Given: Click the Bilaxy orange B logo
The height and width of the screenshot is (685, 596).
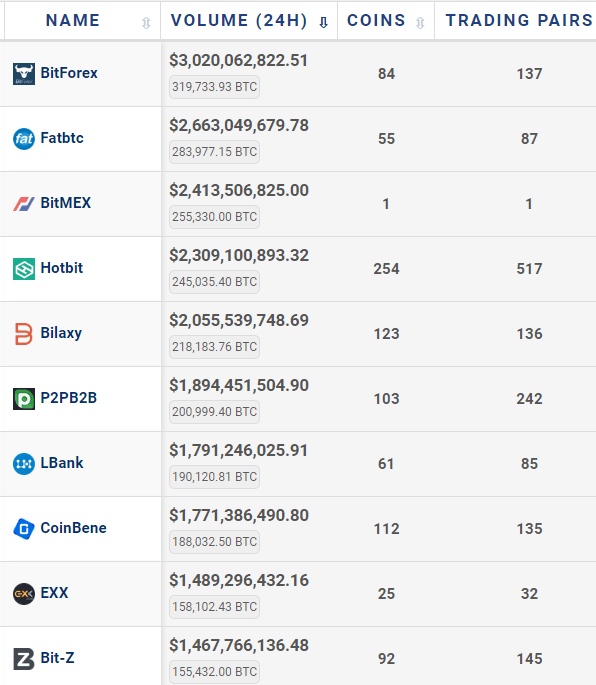Looking at the screenshot, I should click(24, 334).
